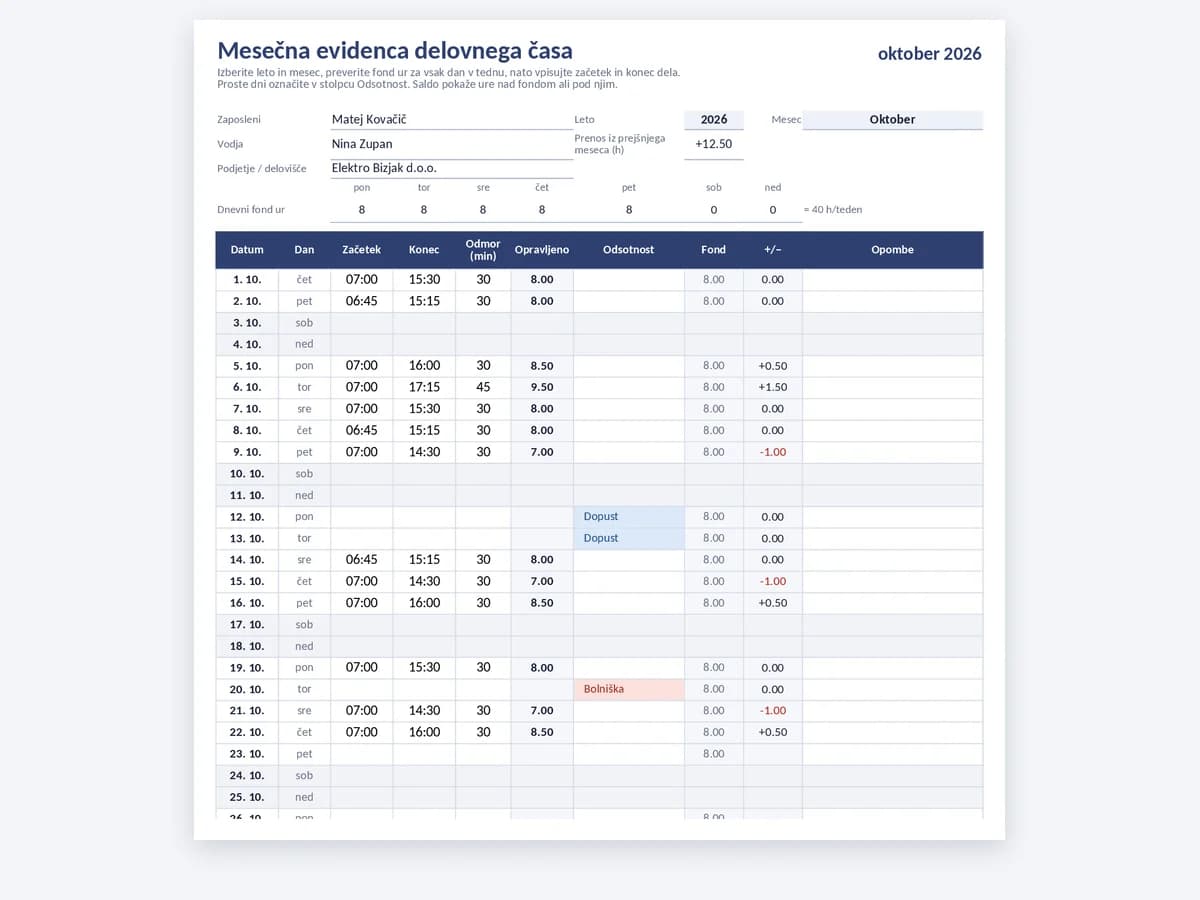The image size is (1200, 900).
Task: Select the year cell 2026
Action: (714, 119)
